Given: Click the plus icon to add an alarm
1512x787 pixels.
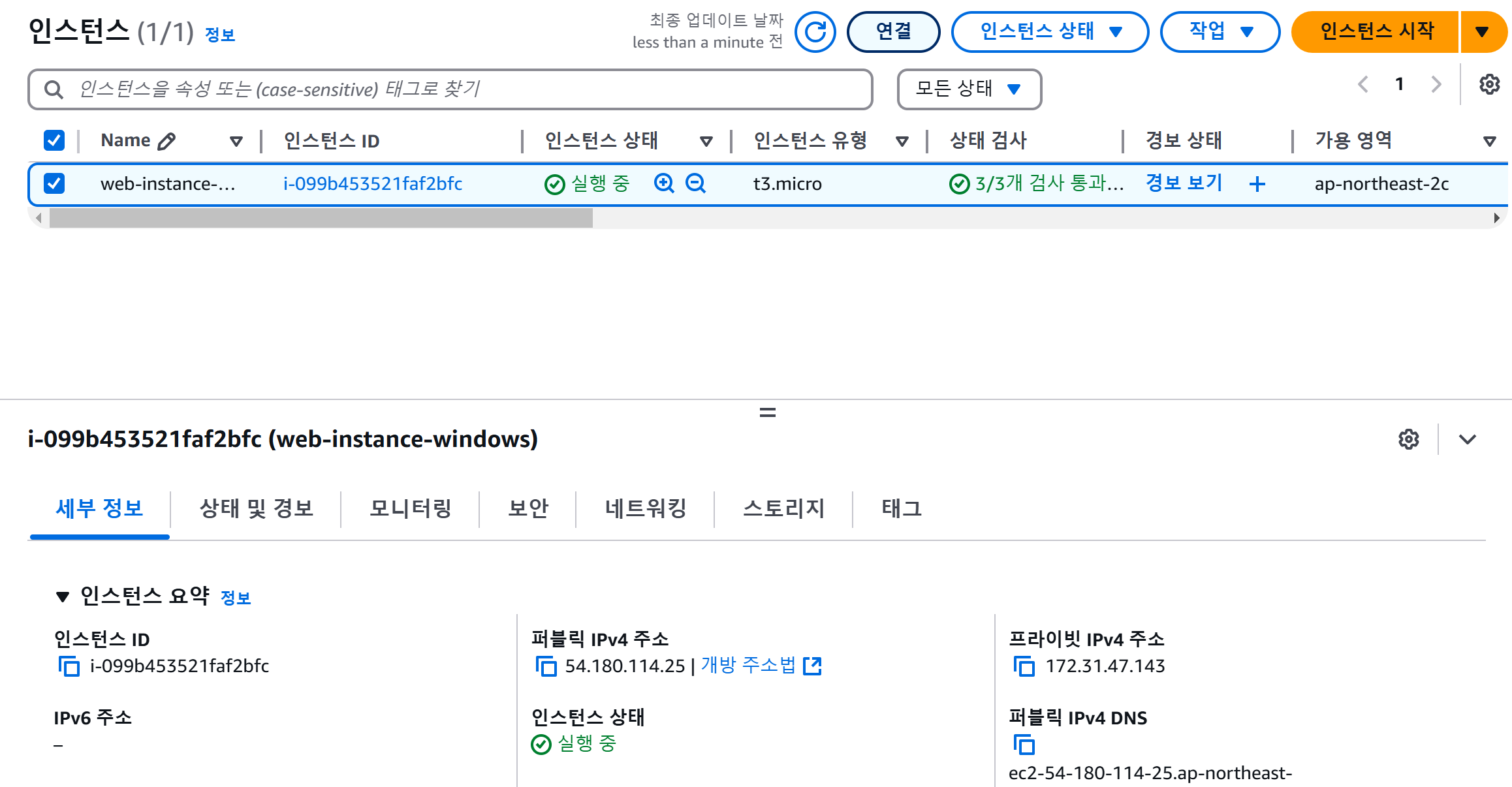Looking at the screenshot, I should pyautogui.click(x=1257, y=184).
